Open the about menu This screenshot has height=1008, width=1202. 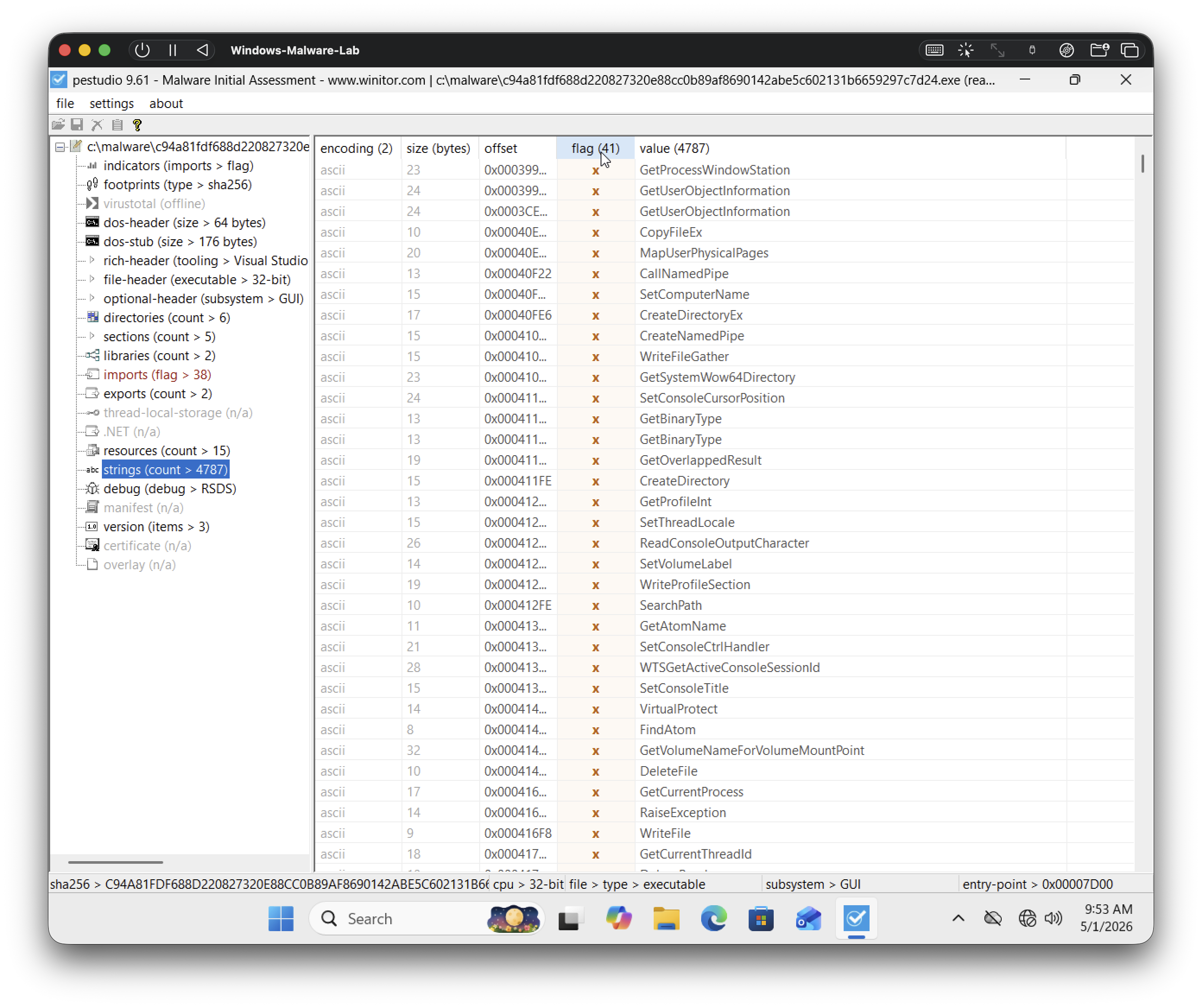[166, 104]
